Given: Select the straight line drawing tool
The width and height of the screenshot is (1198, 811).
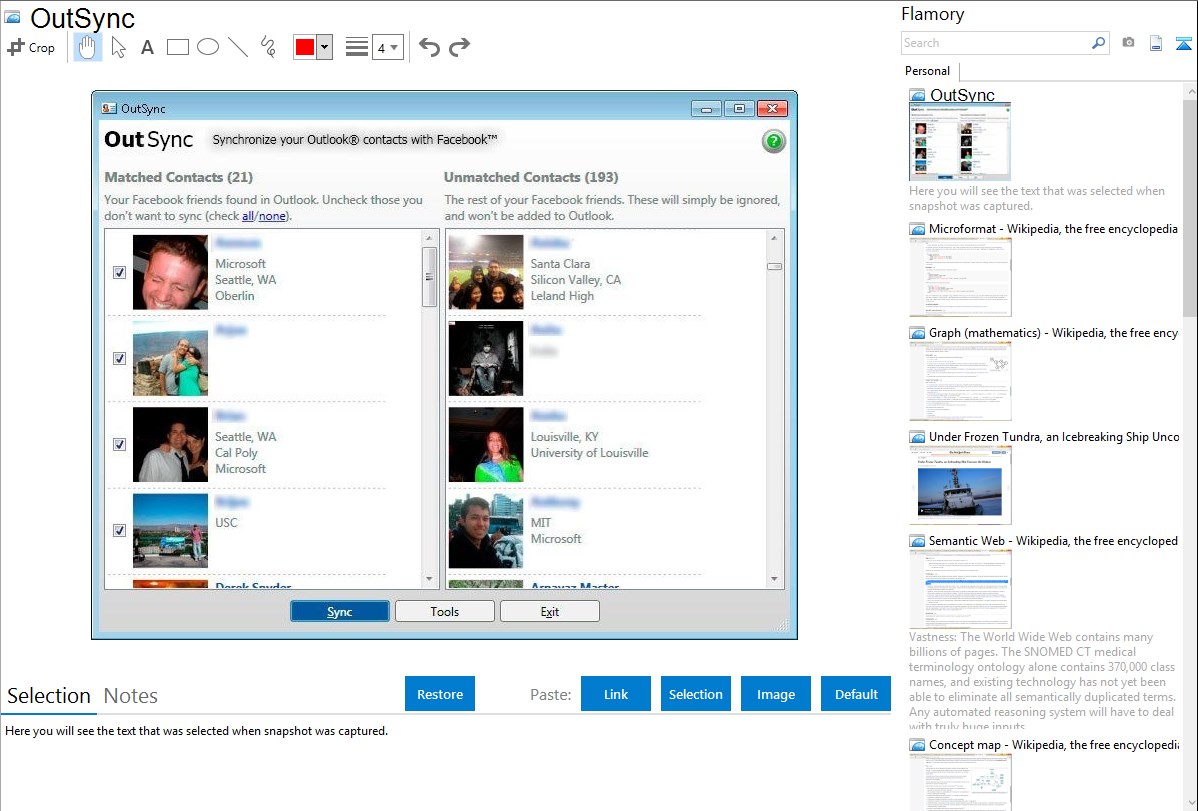Looking at the screenshot, I should click(x=238, y=47).
